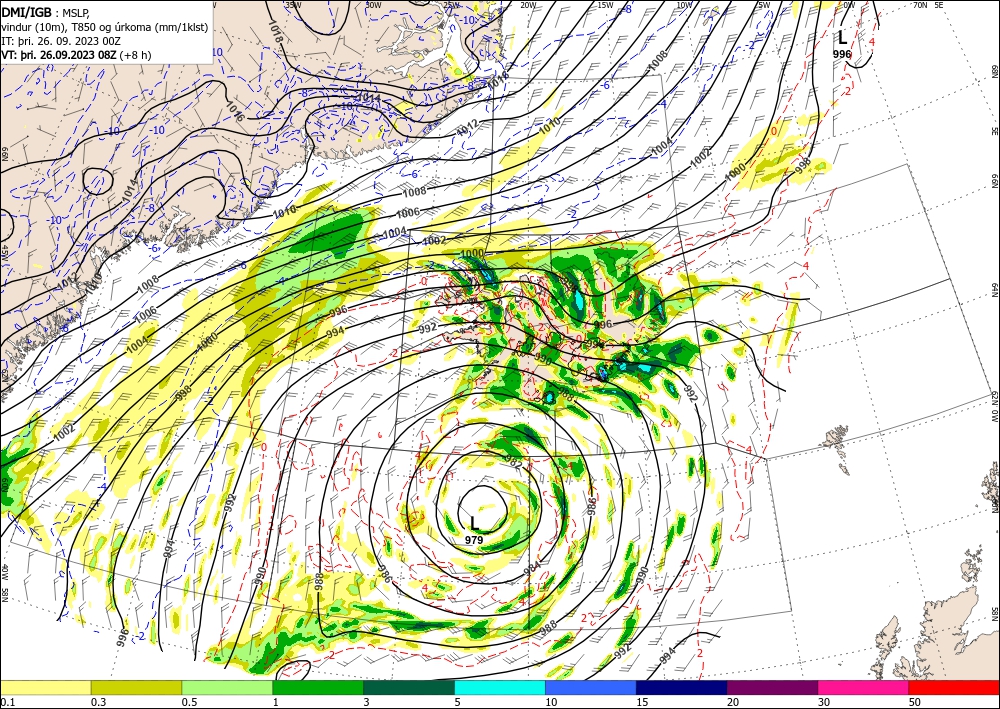The width and height of the screenshot is (1000, 709).
Task: Click the 0.5 legend scale value
Action: pyautogui.click(x=189, y=702)
